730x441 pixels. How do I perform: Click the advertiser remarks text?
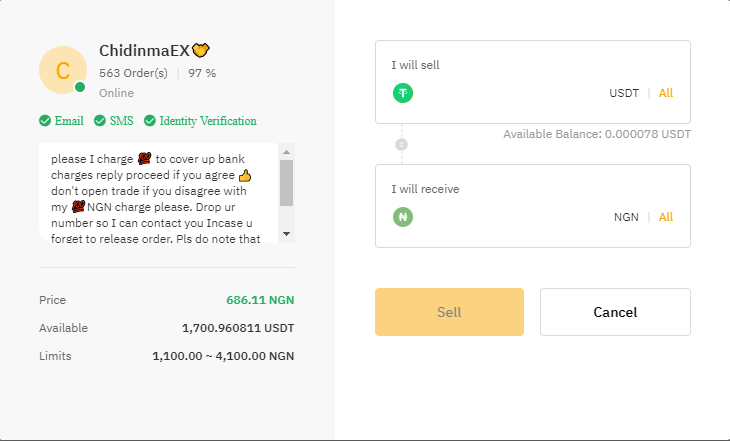[x=155, y=192]
